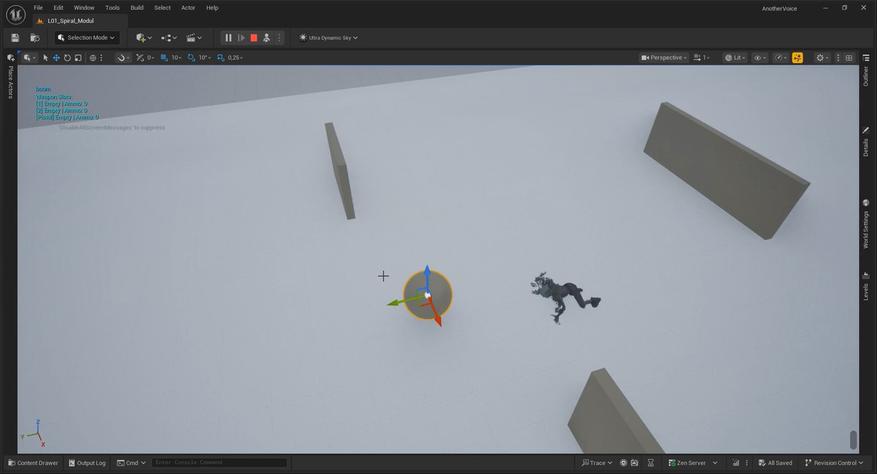Viewport: 877px width, 474px height.
Task: Open the Output Log
Action: click(87, 463)
